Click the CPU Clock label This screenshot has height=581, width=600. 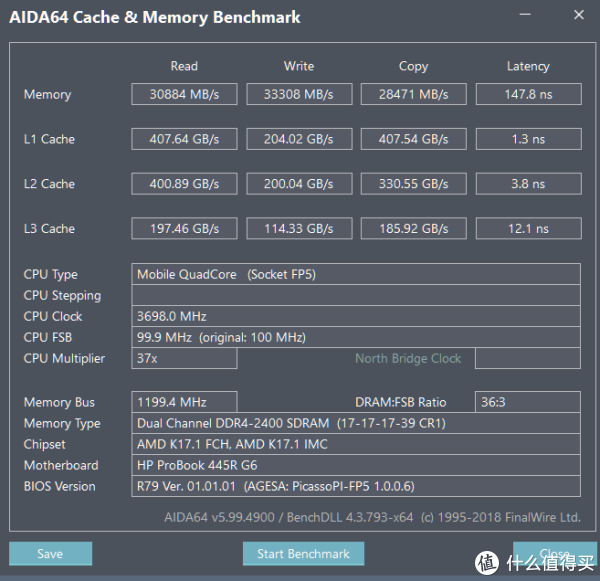pyautogui.click(x=53, y=316)
